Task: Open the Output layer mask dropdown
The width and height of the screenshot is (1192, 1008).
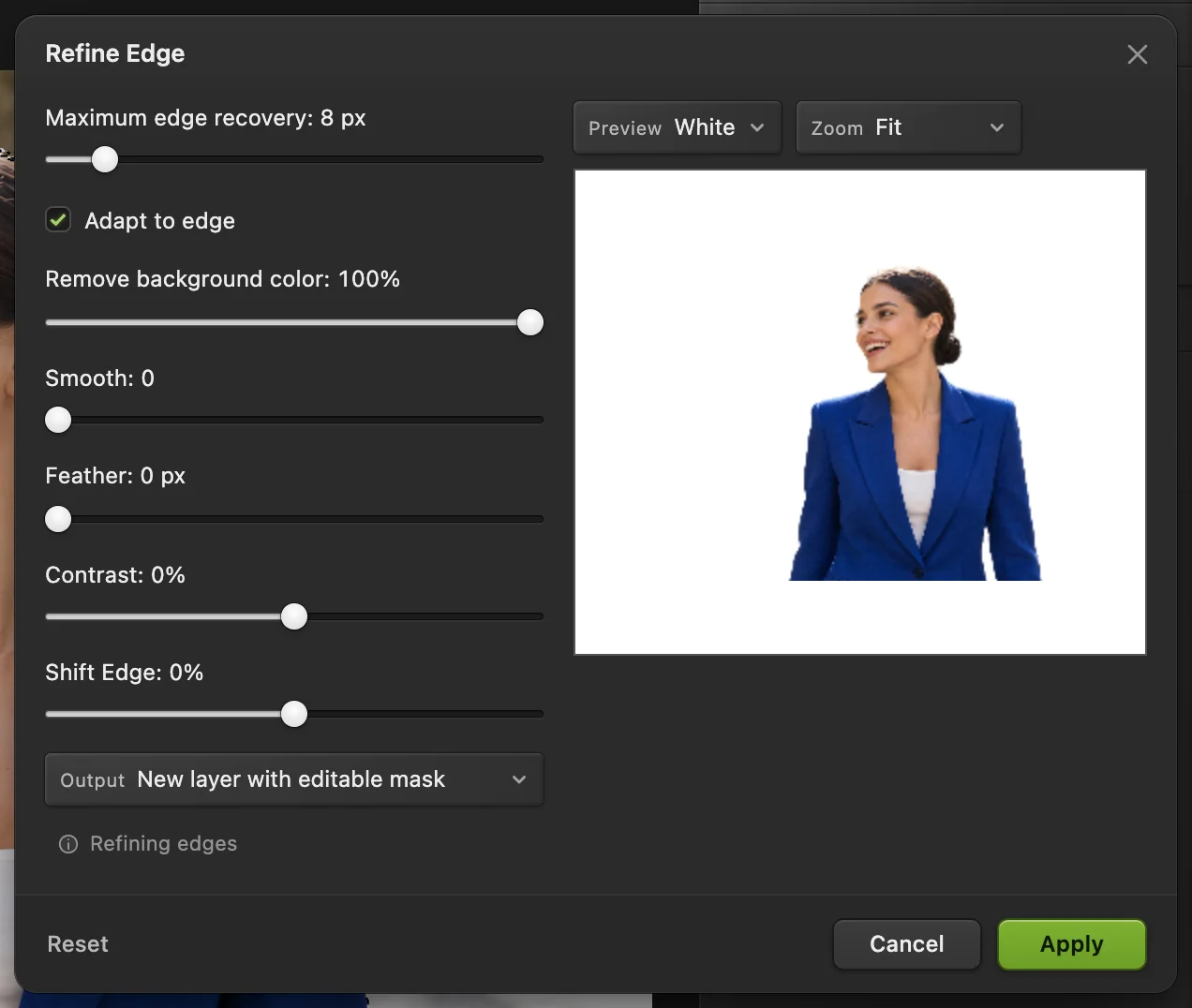Action: (x=294, y=779)
